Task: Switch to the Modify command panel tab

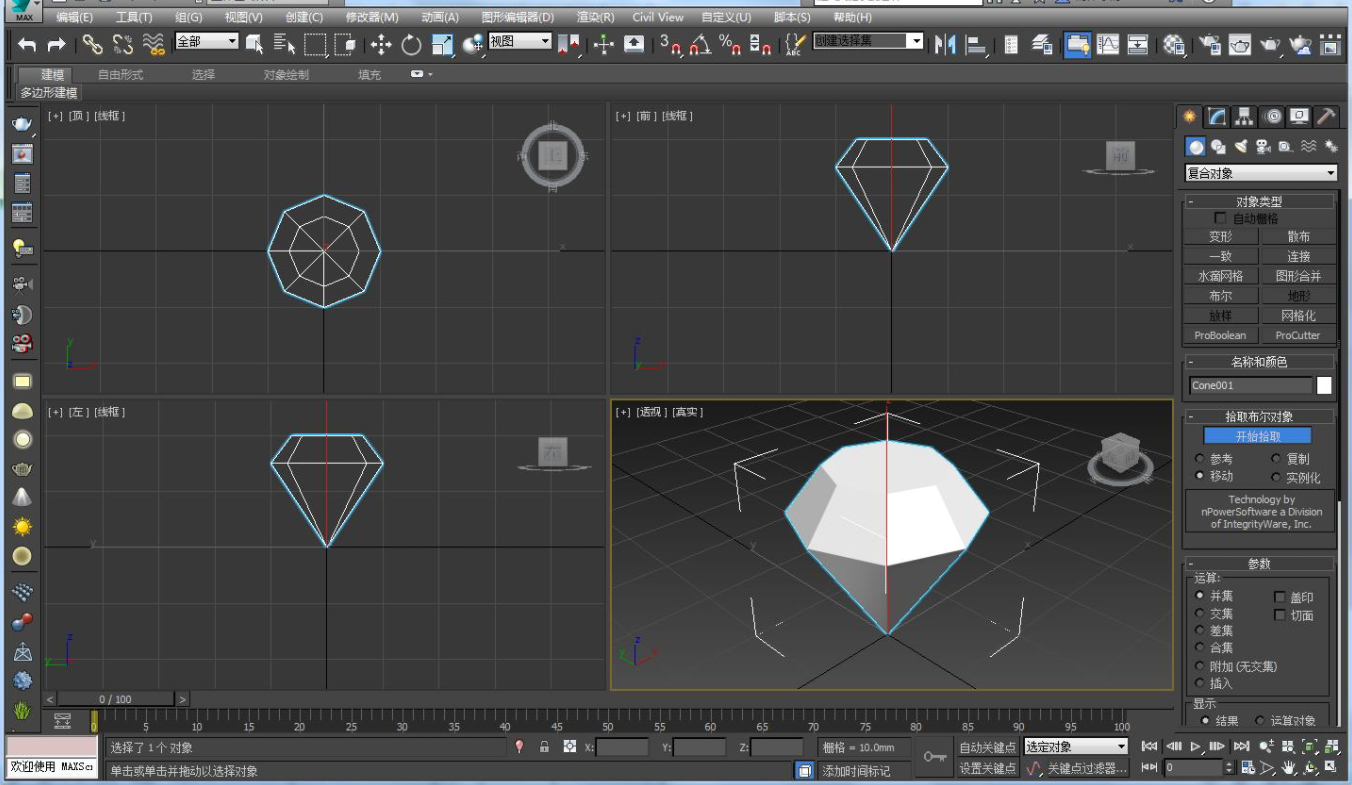Action: (1217, 117)
